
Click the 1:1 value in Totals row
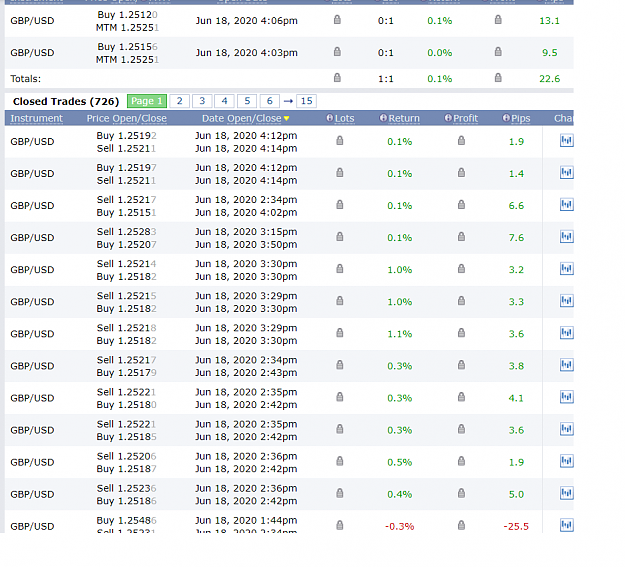tap(385, 79)
